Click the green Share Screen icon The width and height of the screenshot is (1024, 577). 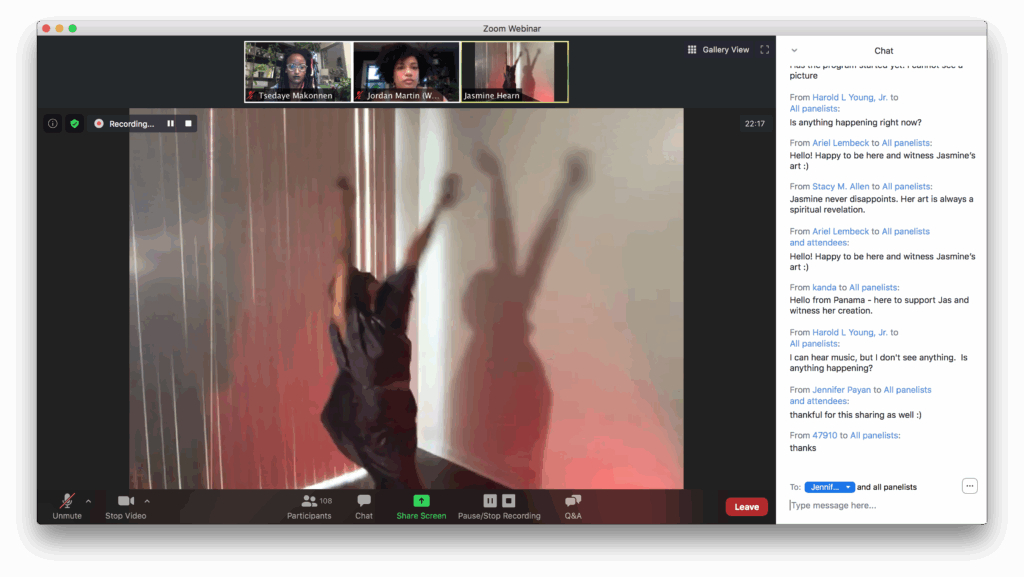(x=421, y=501)
